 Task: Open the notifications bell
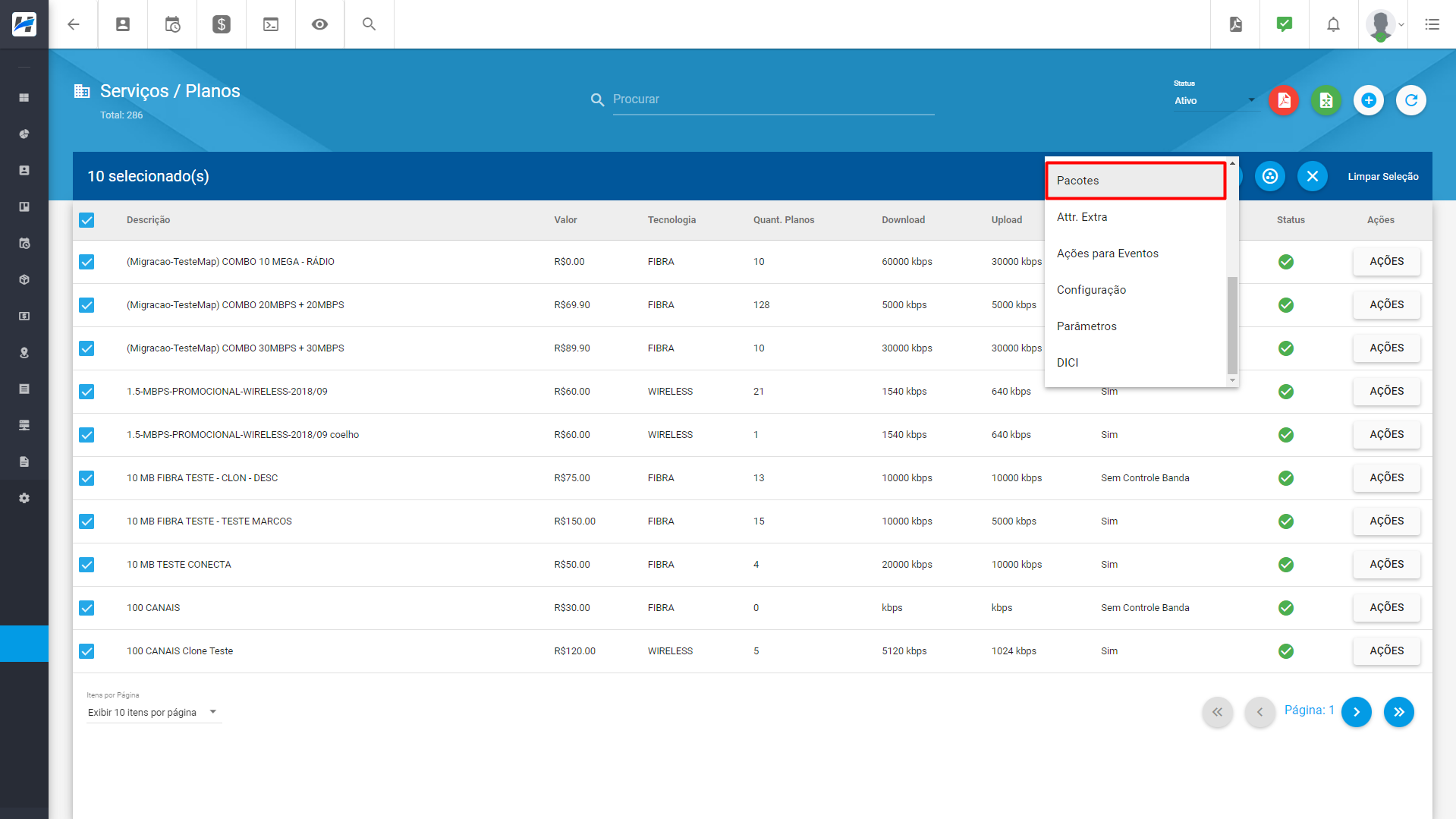tap(1333, 24)
